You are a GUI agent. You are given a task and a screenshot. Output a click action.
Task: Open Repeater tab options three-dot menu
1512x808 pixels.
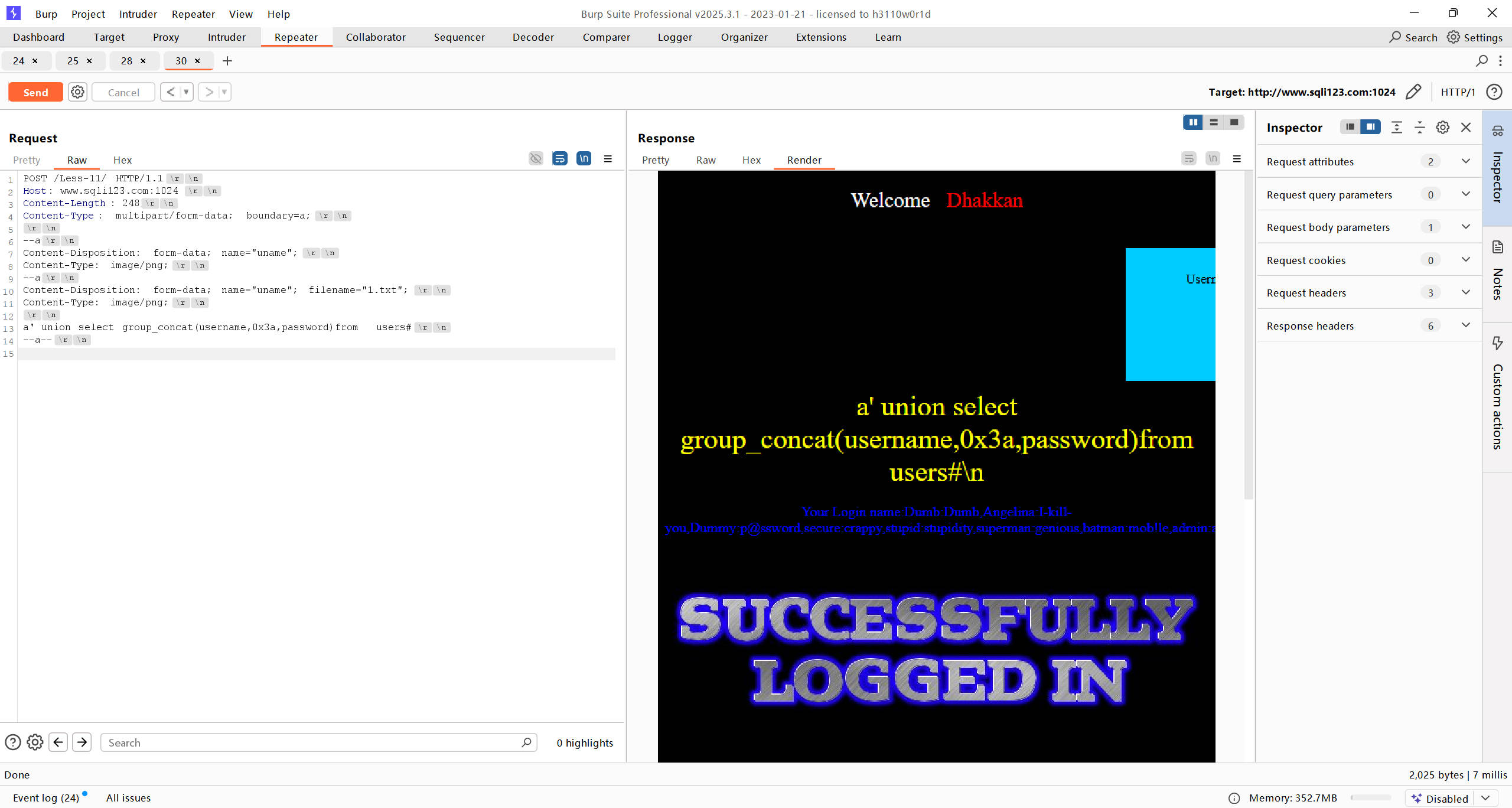click(x=1500, y=61)
